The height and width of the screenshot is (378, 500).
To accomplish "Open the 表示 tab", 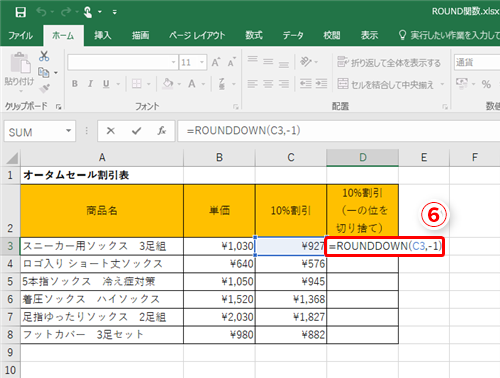I will click(369, 35).
